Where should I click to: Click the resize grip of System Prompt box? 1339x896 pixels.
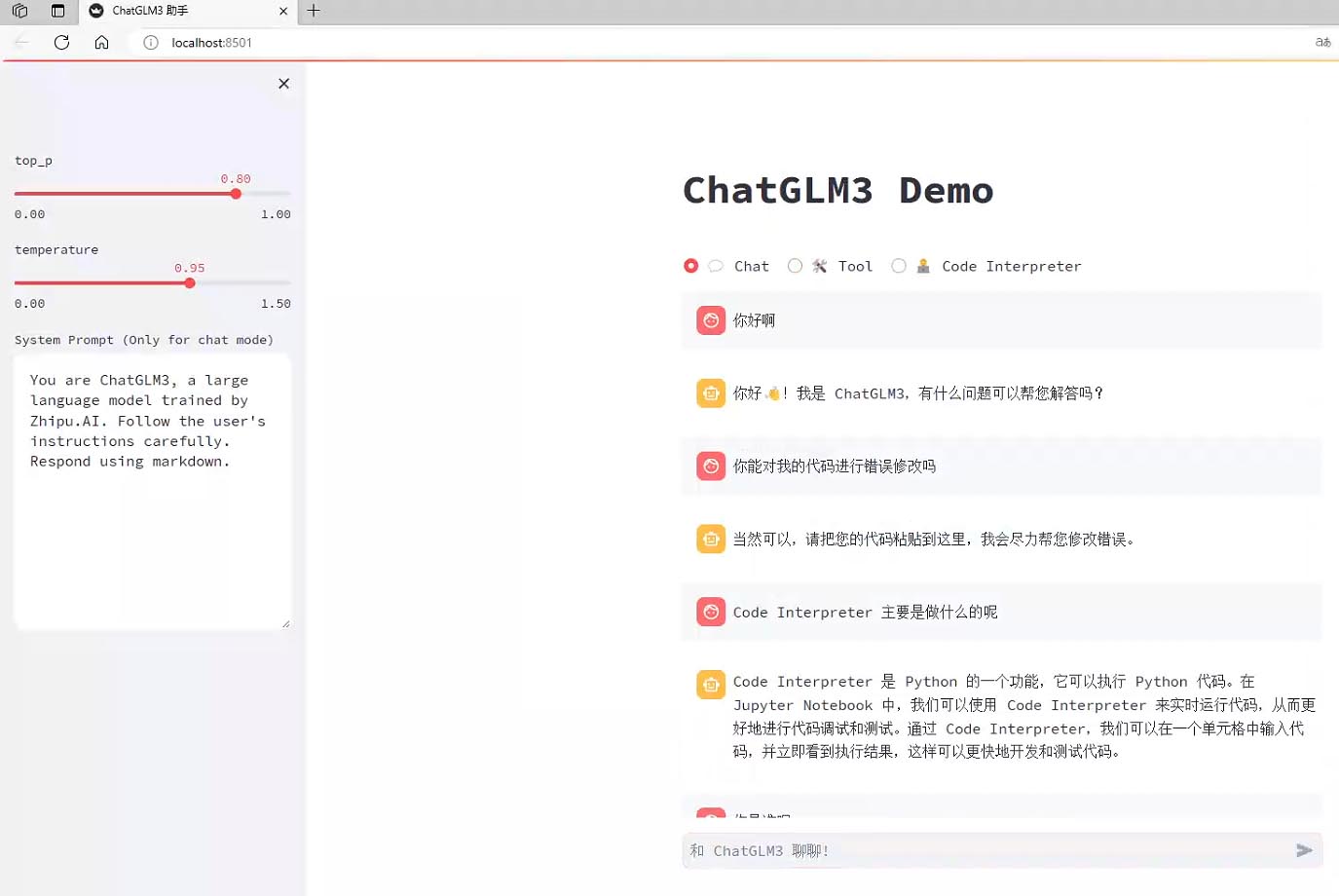[285, 623]
